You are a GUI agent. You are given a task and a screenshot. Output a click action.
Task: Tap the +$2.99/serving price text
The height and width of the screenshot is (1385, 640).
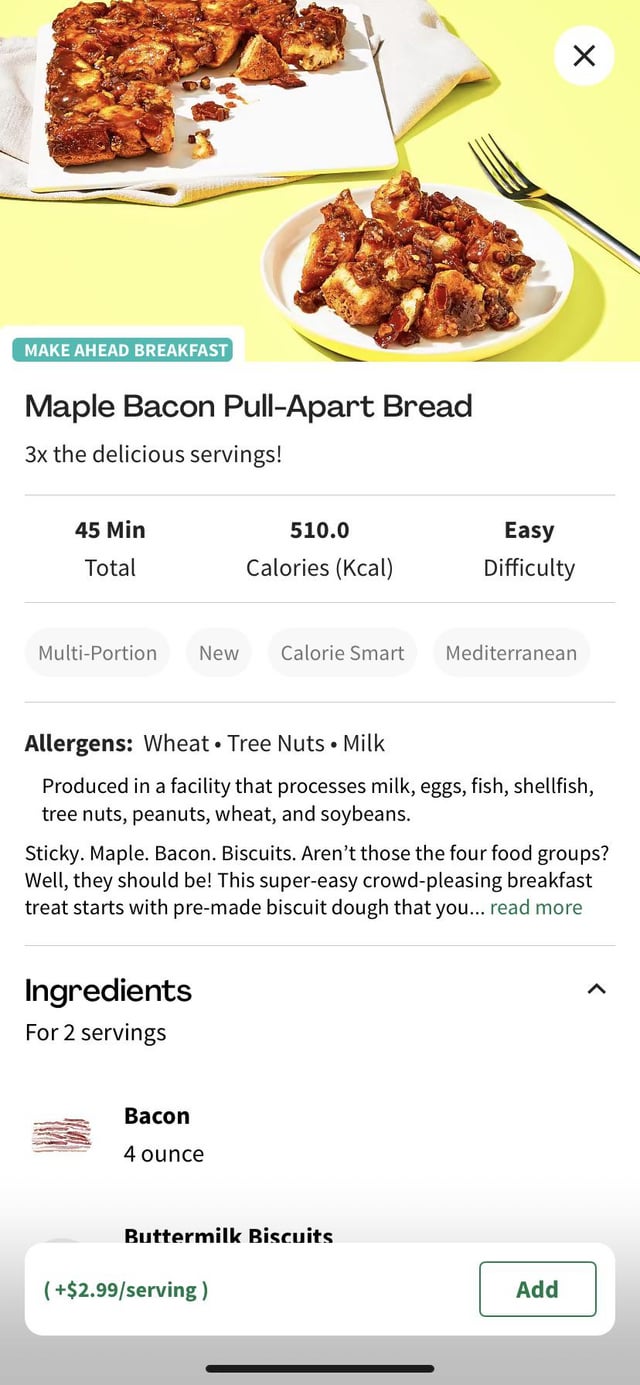pos(126,1289)
